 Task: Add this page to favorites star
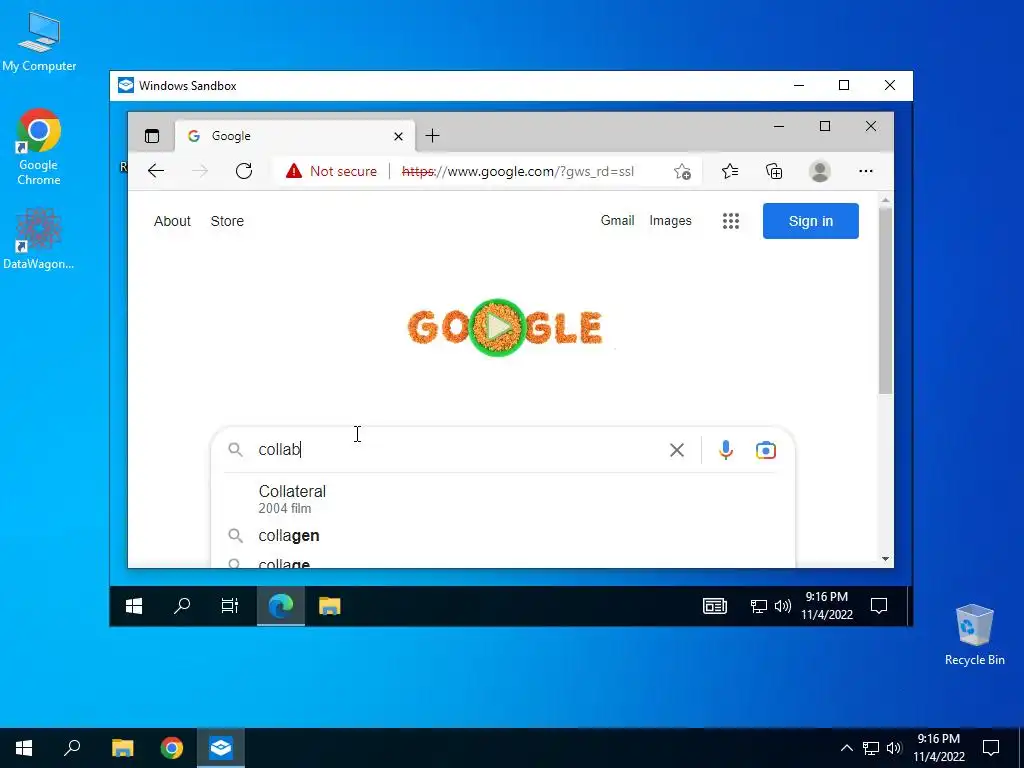[682, 171]
